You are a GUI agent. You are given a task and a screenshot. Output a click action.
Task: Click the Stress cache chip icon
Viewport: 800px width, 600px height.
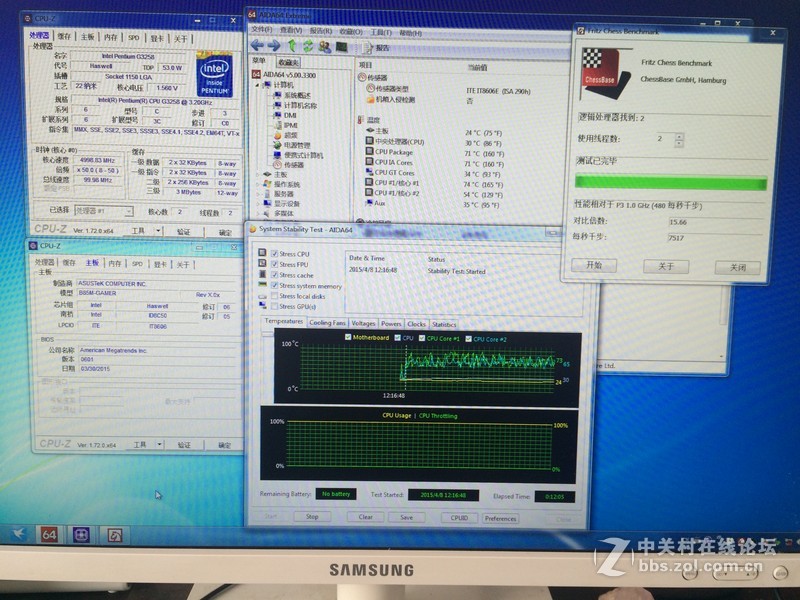click(262, 274)
